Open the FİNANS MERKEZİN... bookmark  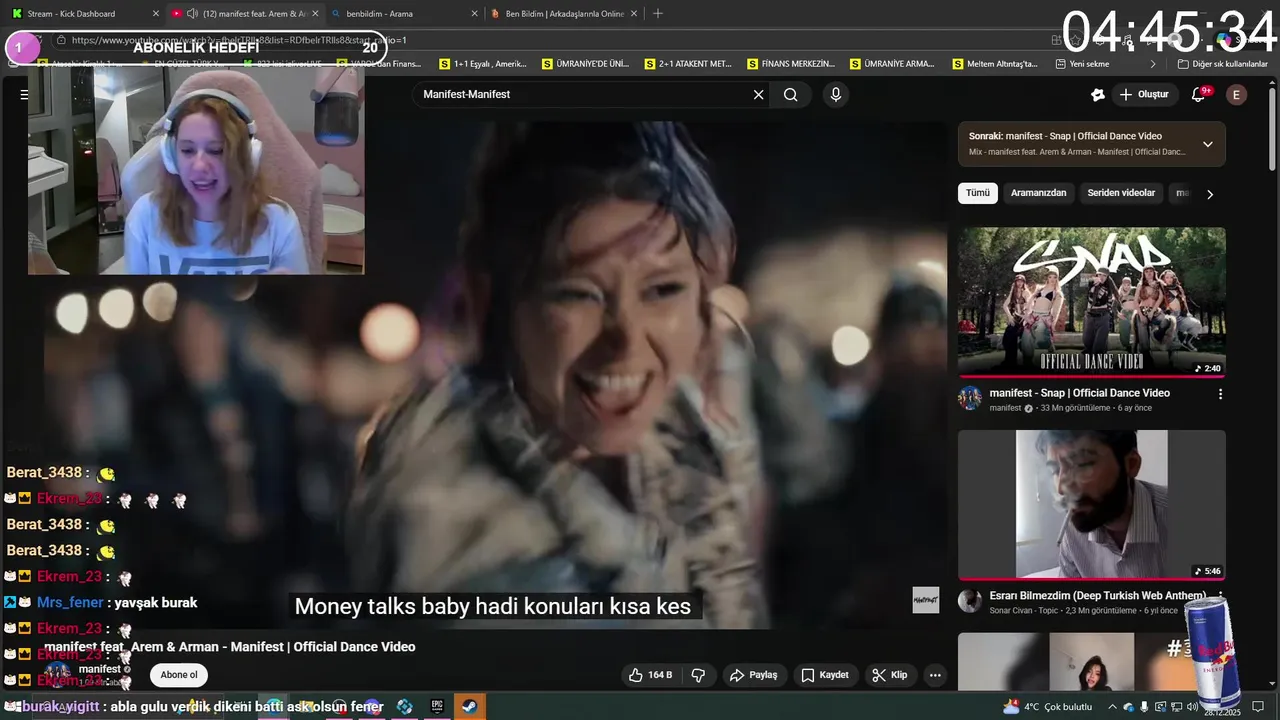coord(790,63)
